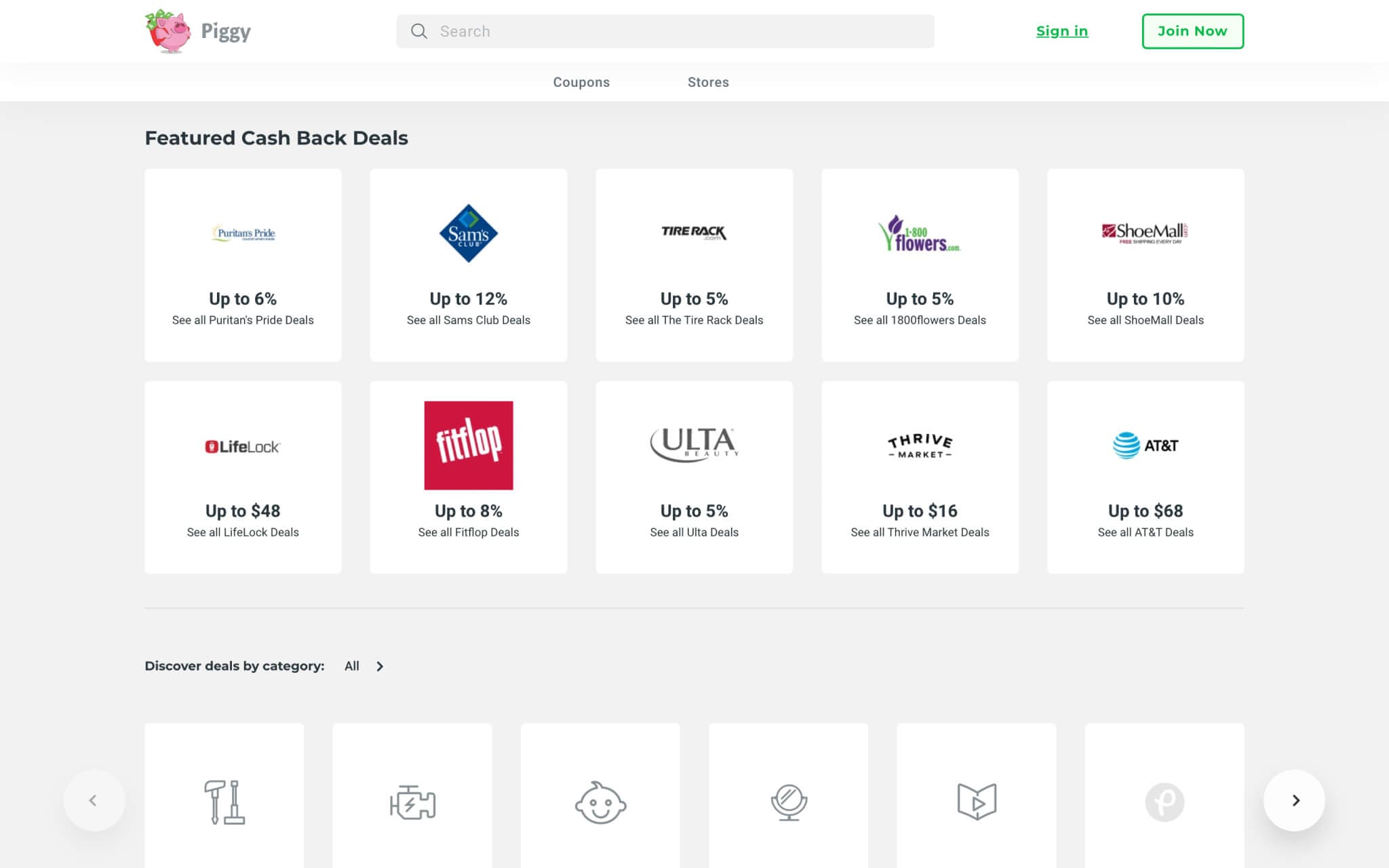See all Thrive Market Deals
1389x868 pixels.
pyautogui.click(x=920, y=532)
